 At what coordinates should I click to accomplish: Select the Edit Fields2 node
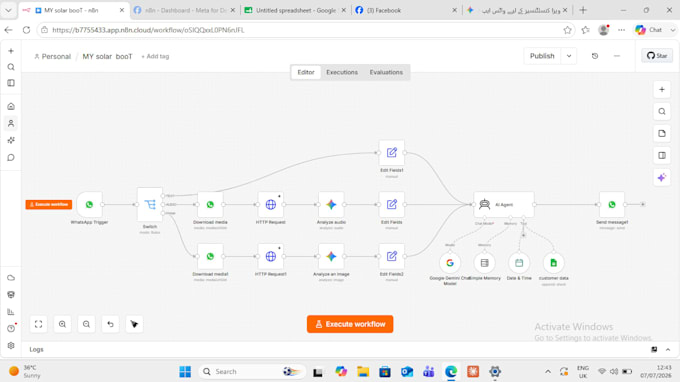[x=392, y=256]
